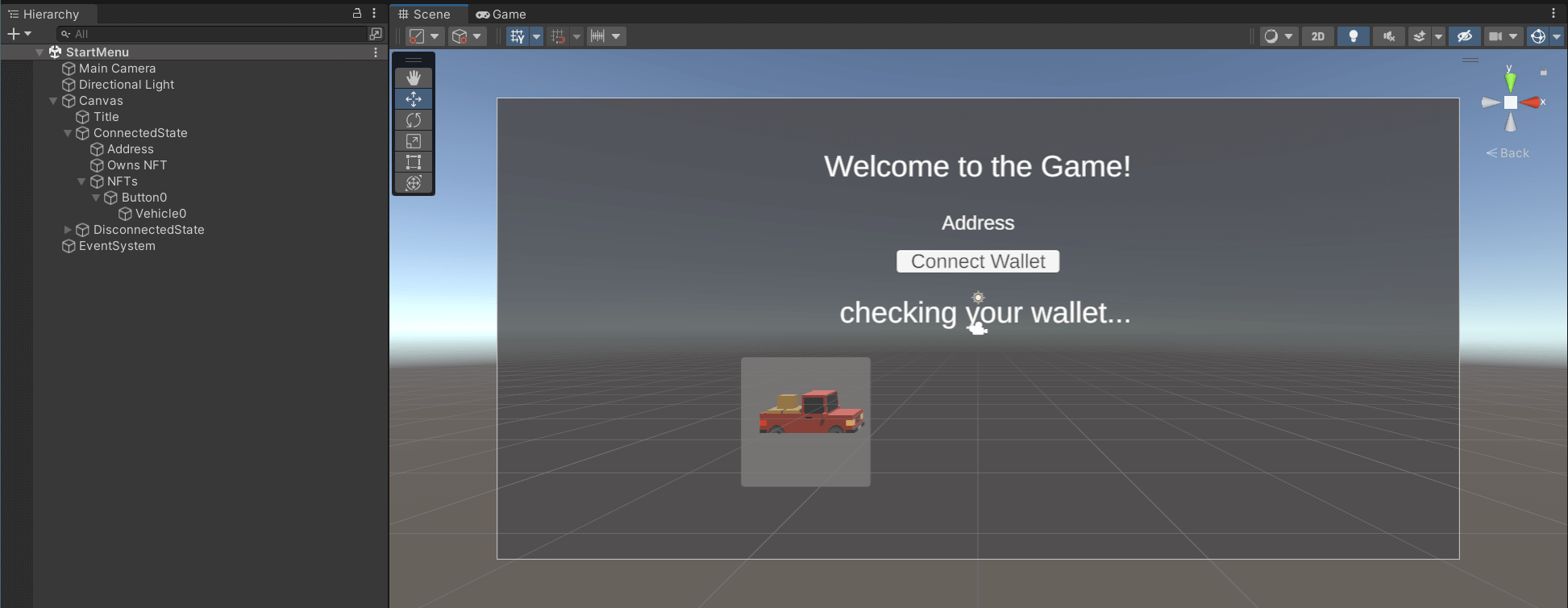This screenshot has width=1568, height=608.
Task: Select the Address object in Hierarchy
Action: pyautogui.click(x=130, y=149)
